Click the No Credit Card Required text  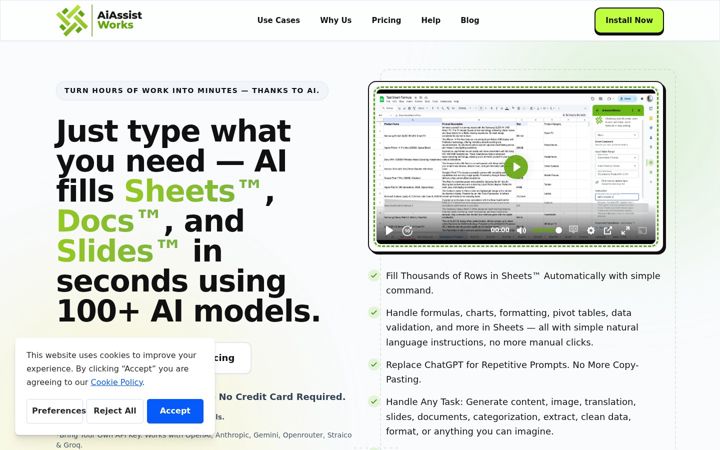click(281, 397)
